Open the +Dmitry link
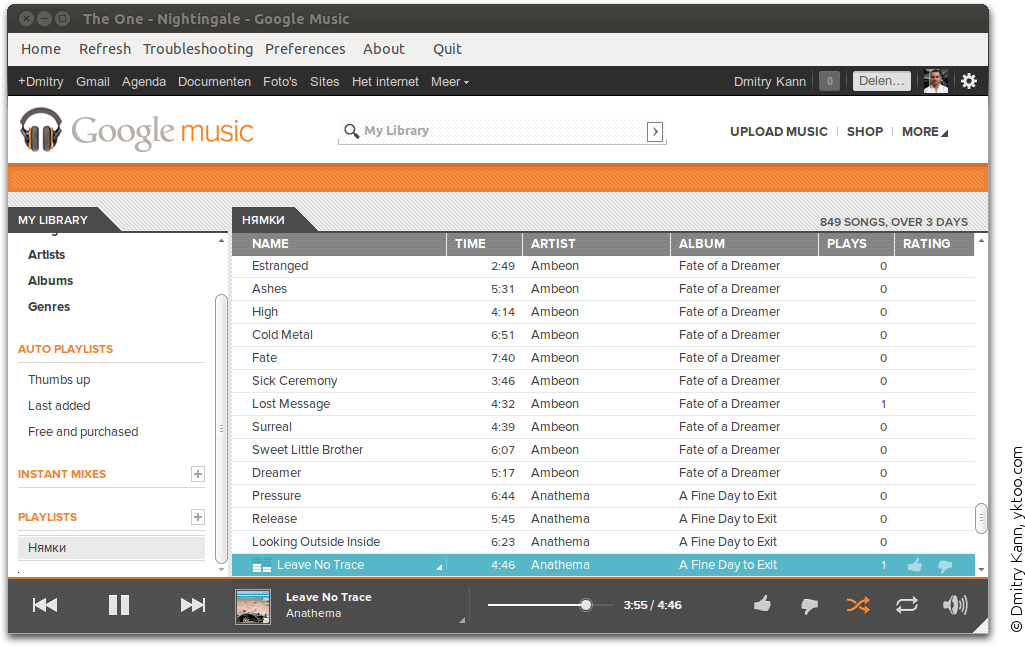Screen dimensions: 1025x646 [41, 82]
